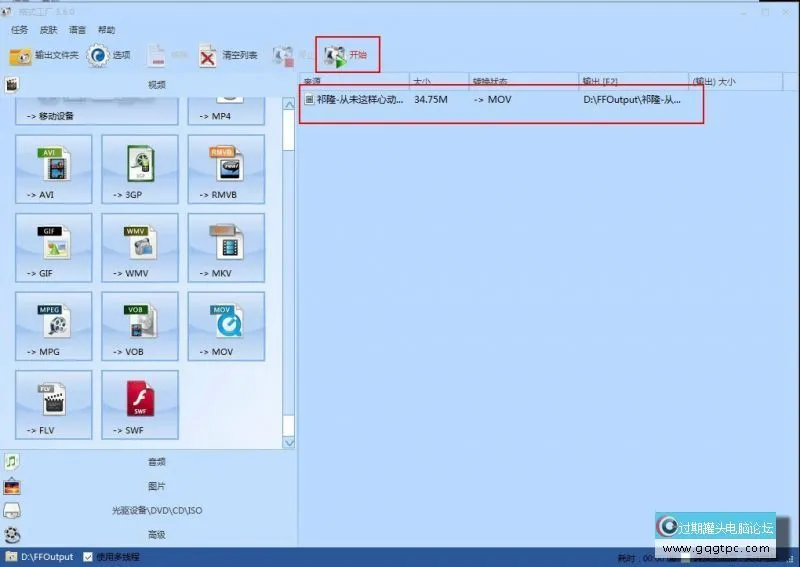The image size is (800, 567).
Task: Click the 输出 [F2] column header
Action: (634, 82)
